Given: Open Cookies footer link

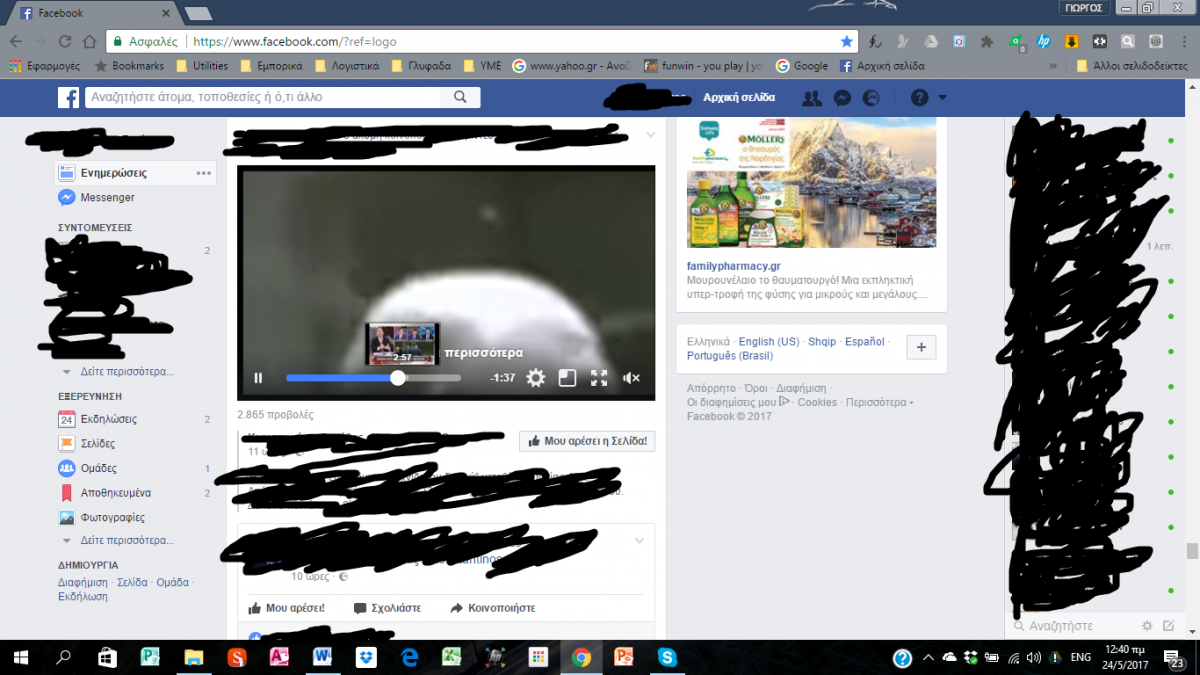Looking at the screenshot, I should [817, 402].
